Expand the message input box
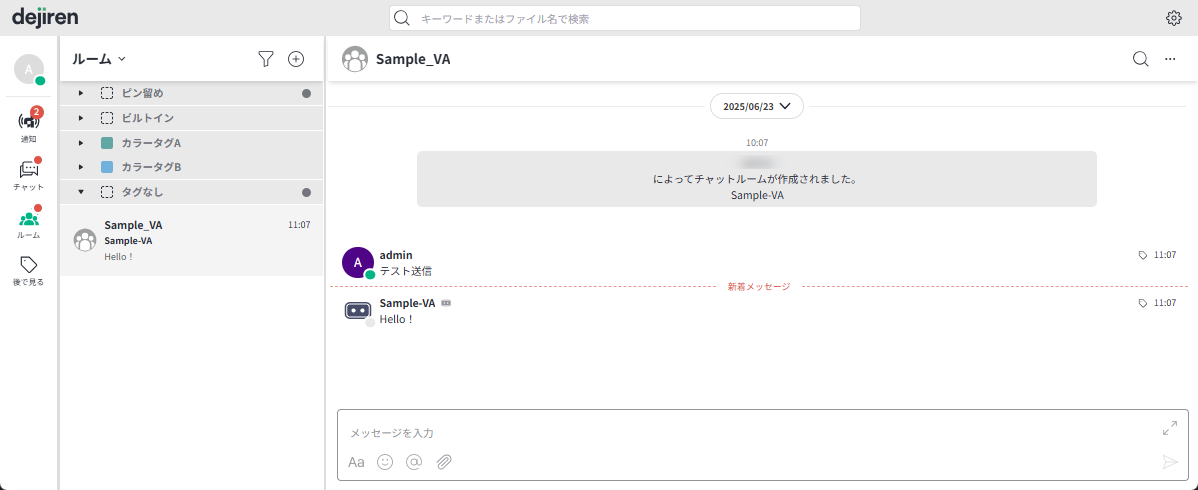The height and width of the screenshot is (490, 1198). 1170,428
